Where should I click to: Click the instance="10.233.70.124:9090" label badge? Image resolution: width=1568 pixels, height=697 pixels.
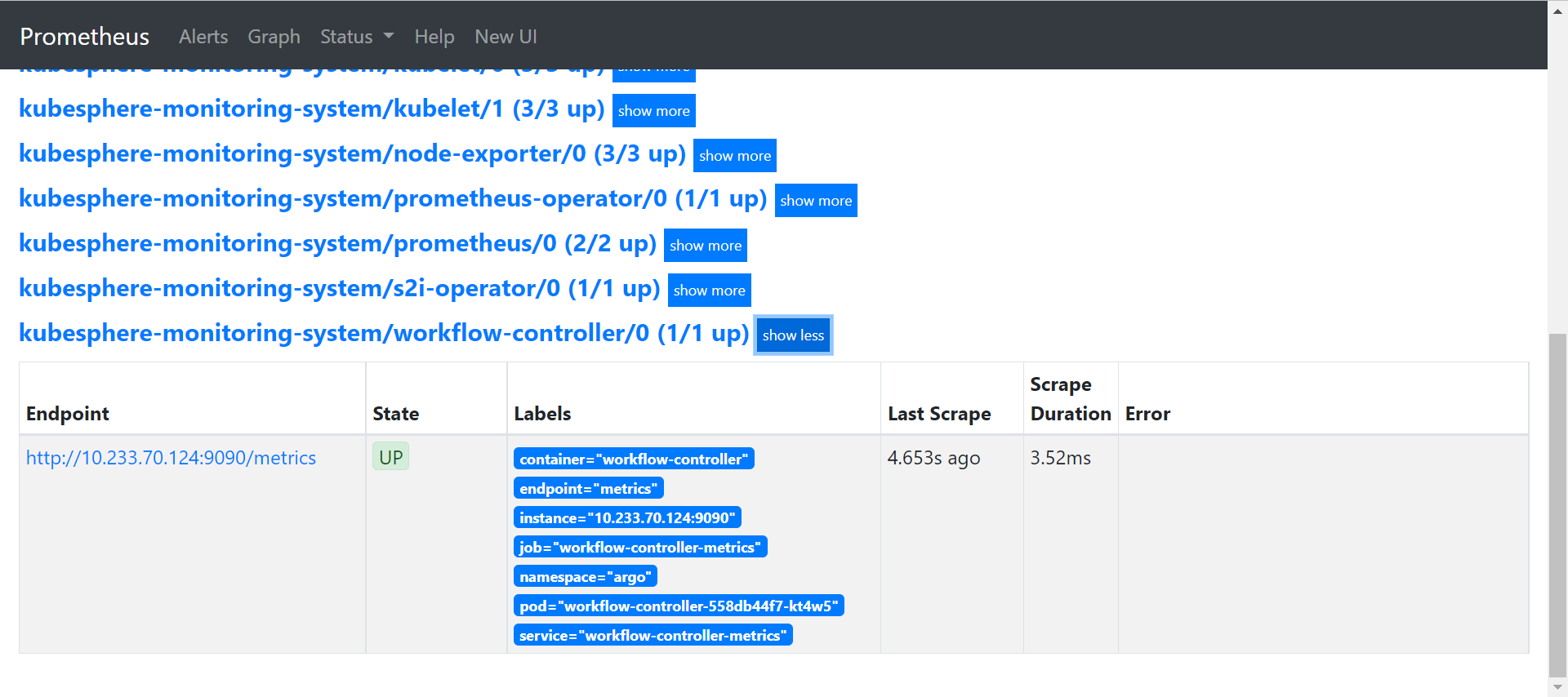[627, 517]
